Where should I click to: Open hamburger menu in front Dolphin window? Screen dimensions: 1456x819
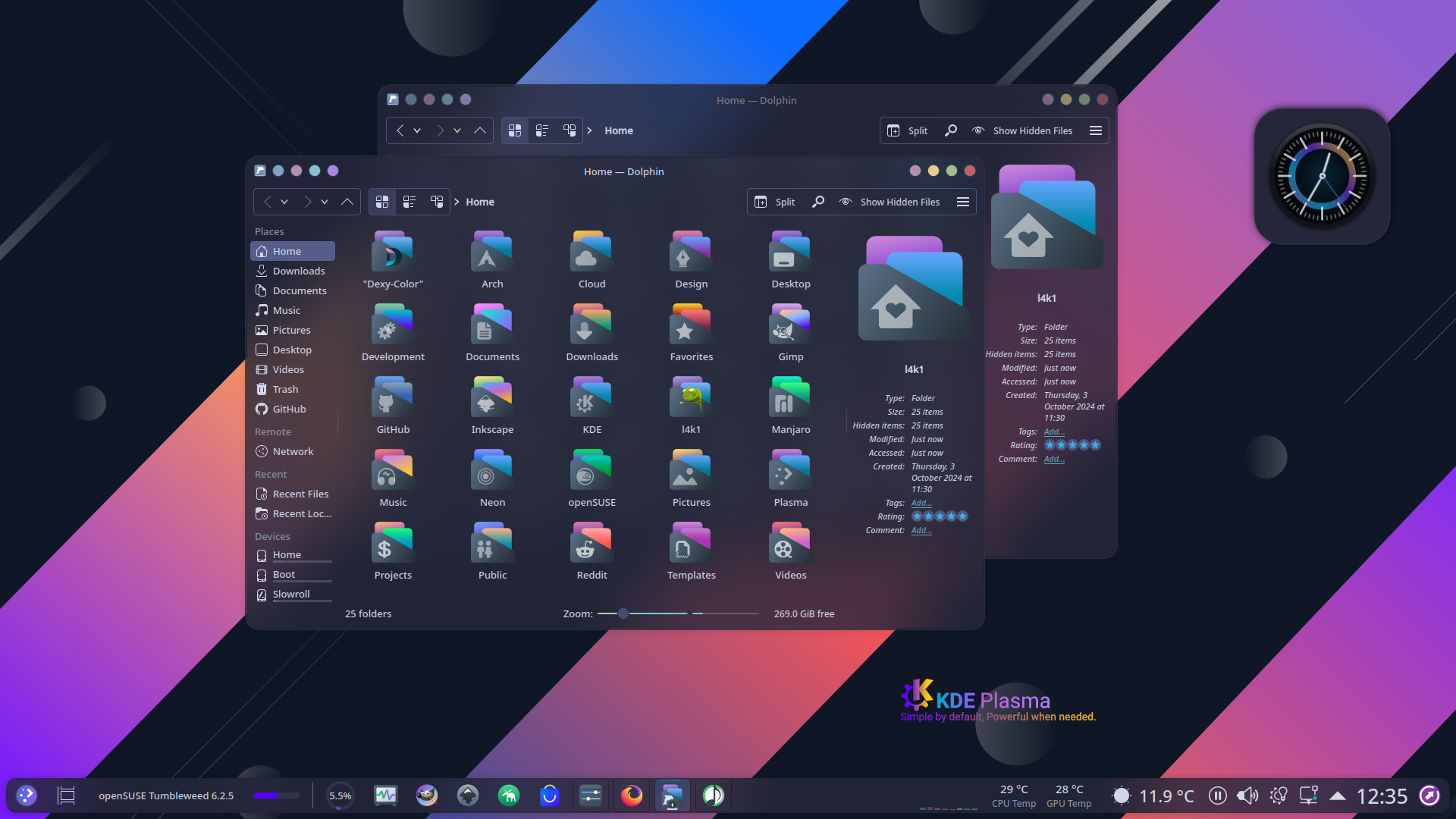tap(963, 202)
